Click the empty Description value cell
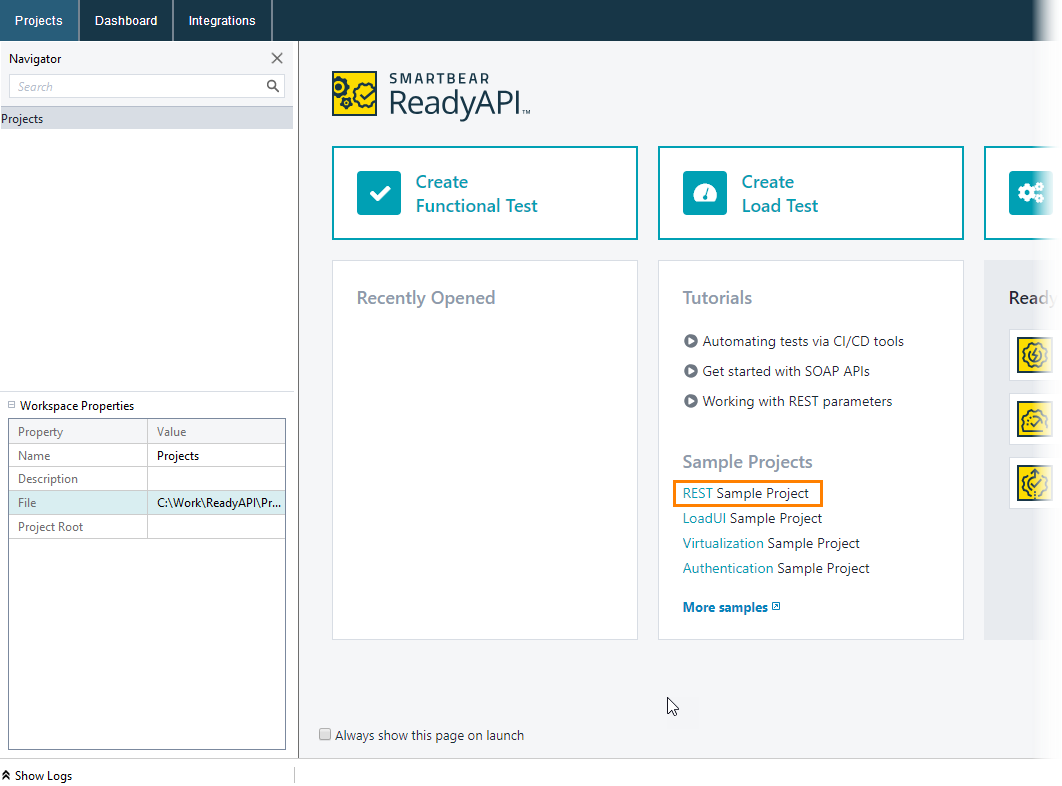The image size is (1062, 786). tap(216, 479)
